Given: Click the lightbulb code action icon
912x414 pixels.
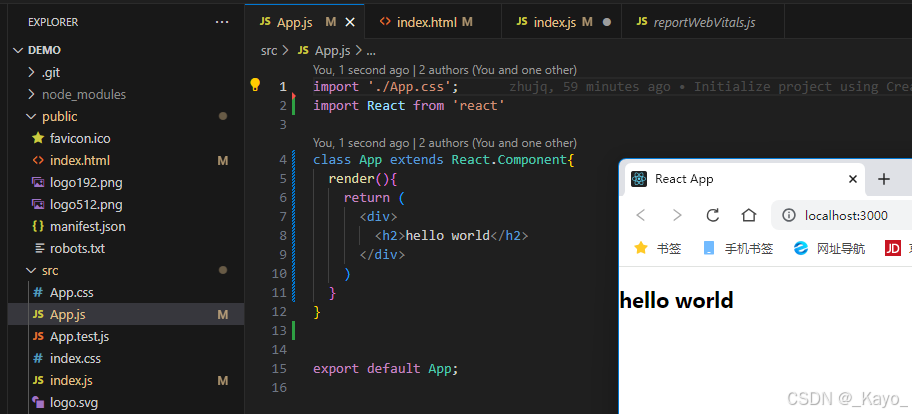Looking at the screenshot, I should click(255, 85).
